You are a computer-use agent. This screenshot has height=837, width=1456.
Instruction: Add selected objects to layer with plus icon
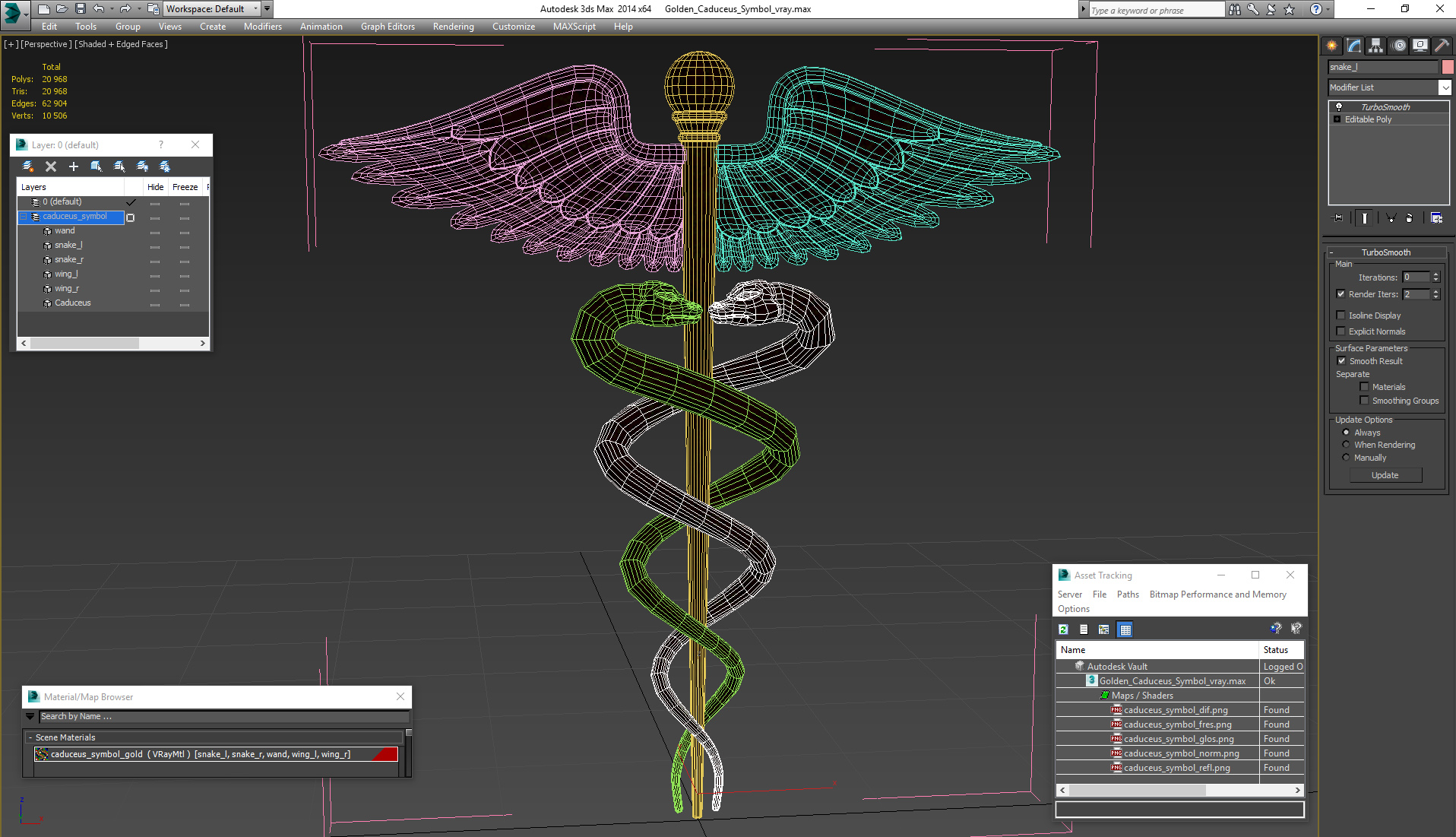click(x=74, y=166)
